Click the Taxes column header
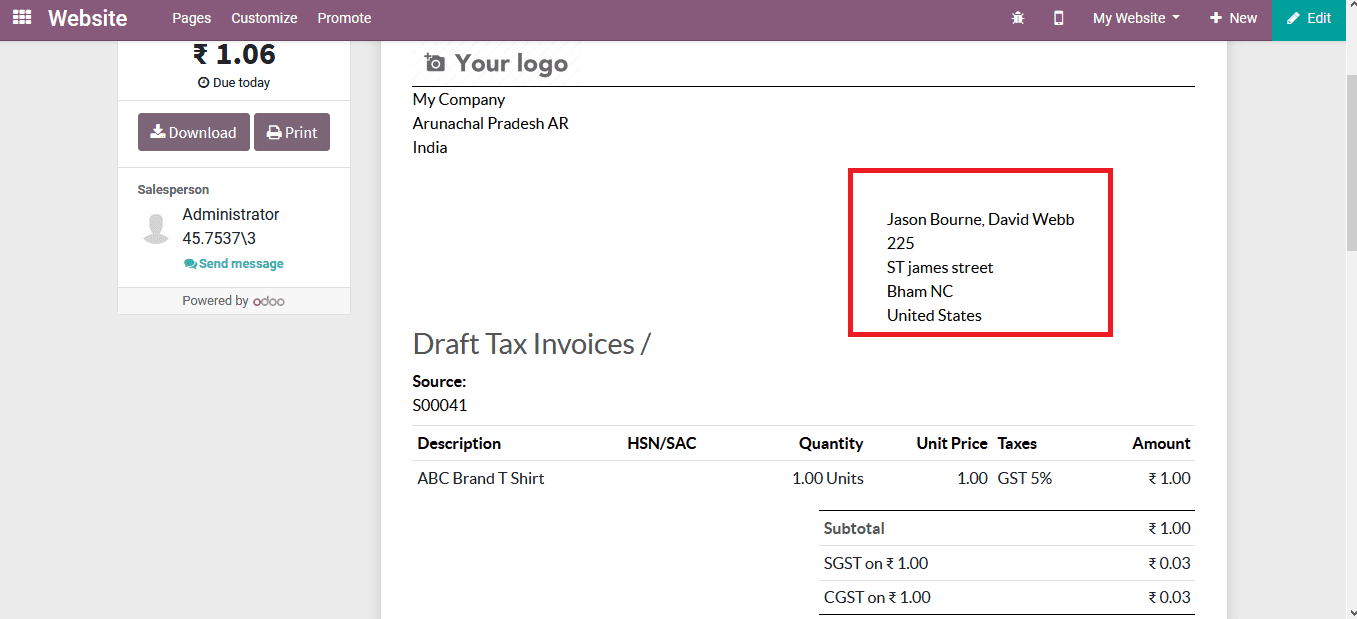 [1017, 443]
